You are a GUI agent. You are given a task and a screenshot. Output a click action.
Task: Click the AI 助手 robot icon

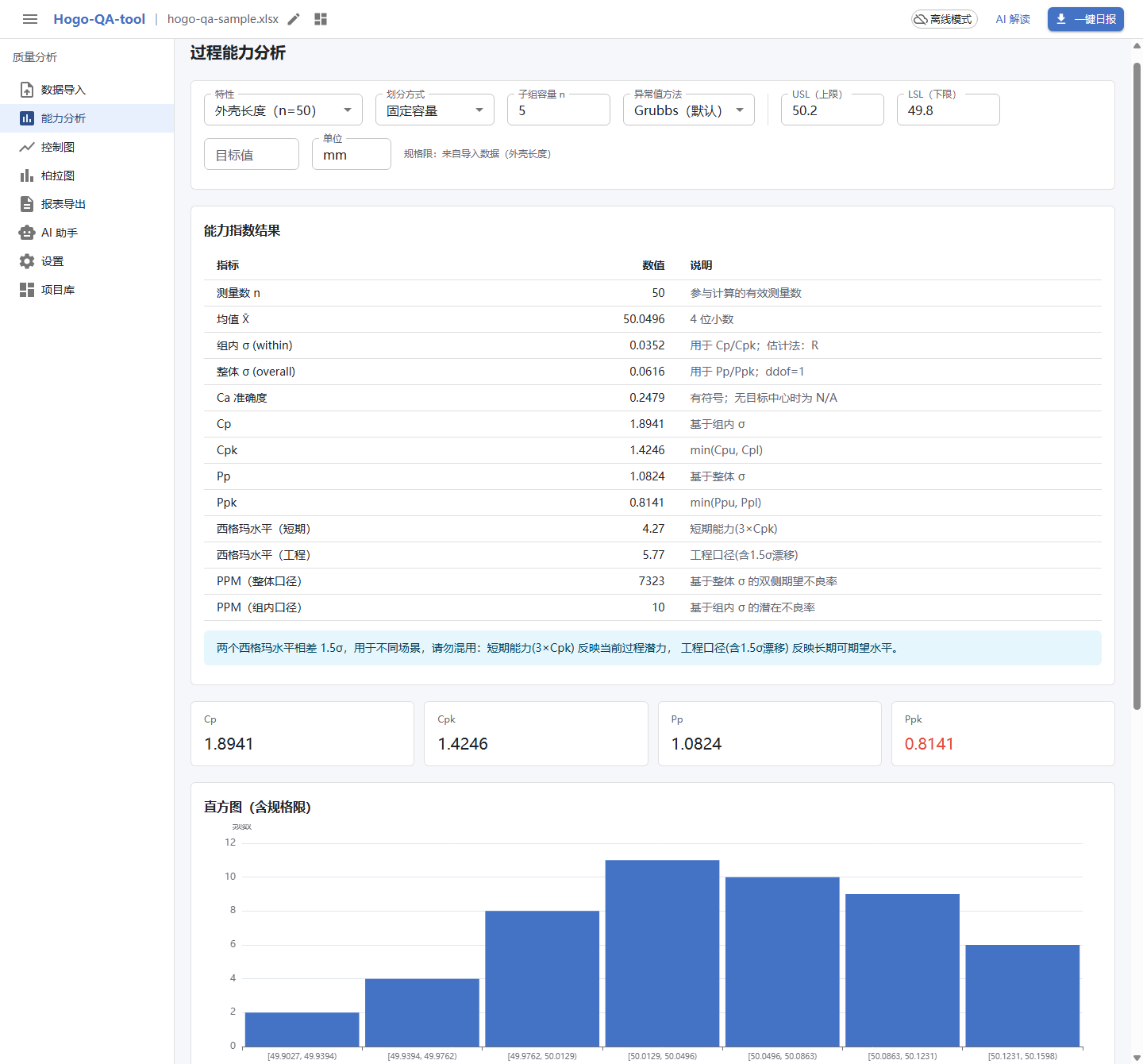[x=27, y=233]
